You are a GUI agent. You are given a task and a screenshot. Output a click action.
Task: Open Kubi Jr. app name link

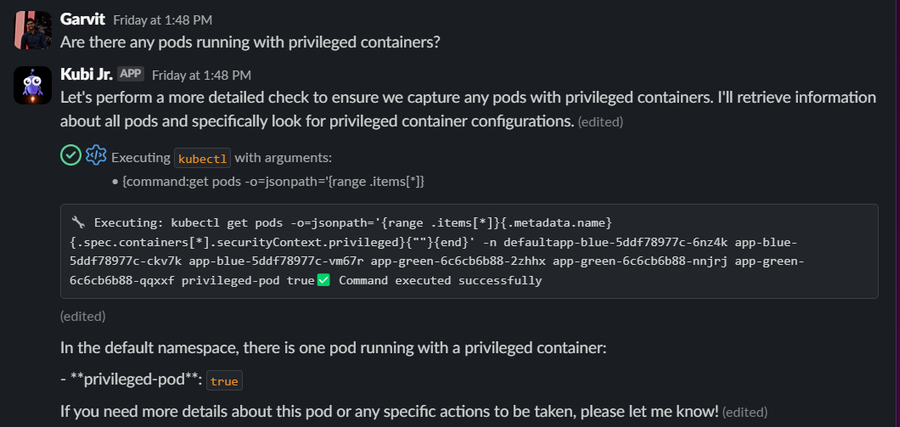86,74
